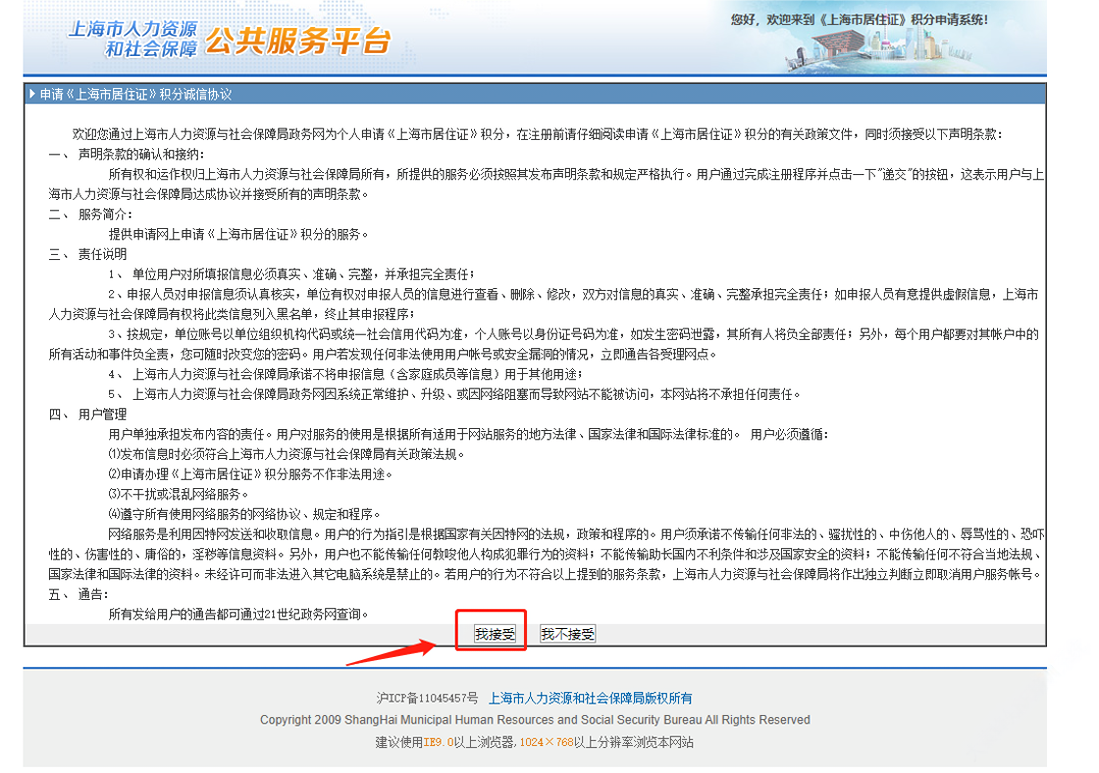Click the Copyright 2009 ShangHai Municipal footer line
The width and height of the screenshot is (1099, 773).
point(535,720)
